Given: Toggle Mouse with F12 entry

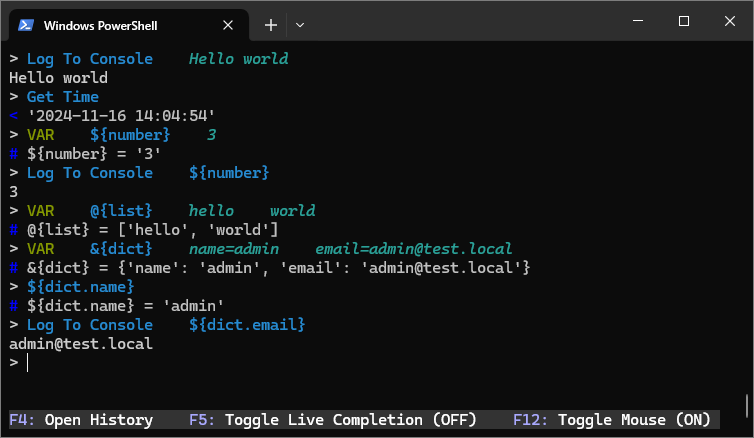Looking at the screenshot, I should click(x=612, y=420).
